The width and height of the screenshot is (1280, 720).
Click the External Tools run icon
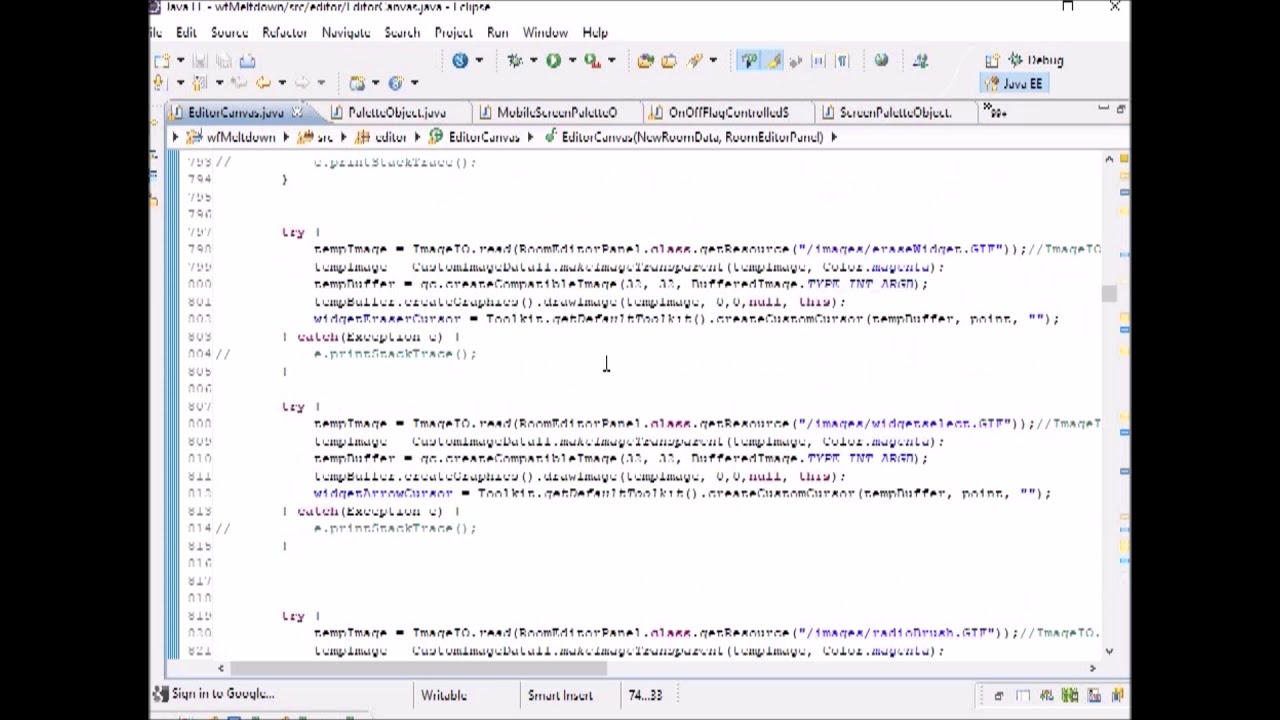point(592,61)
